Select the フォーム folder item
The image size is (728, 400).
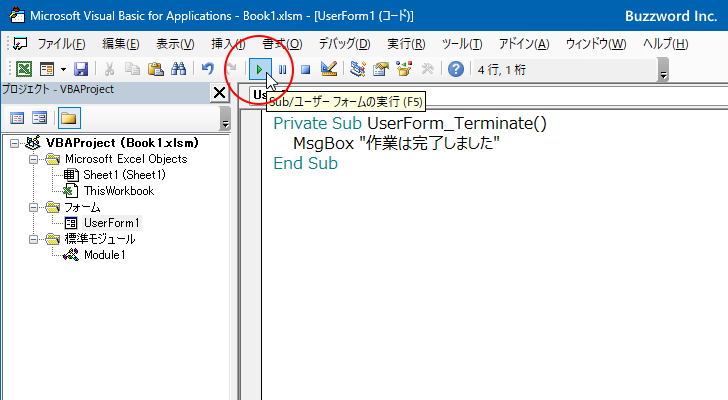click(82, 207)
